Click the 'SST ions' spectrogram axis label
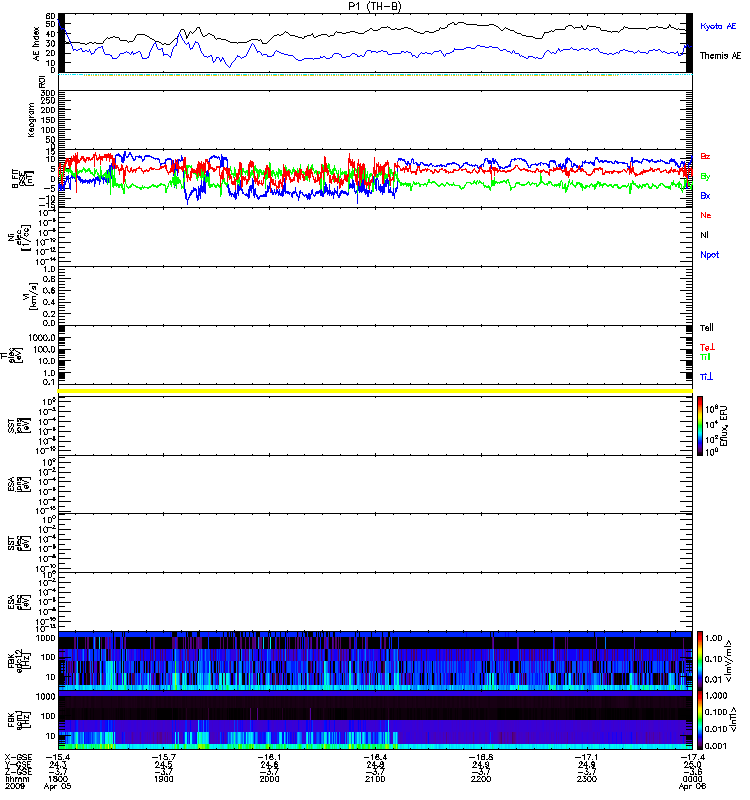Screen dimensions: 750x800 pyautogui.click(x=19, y=426)
